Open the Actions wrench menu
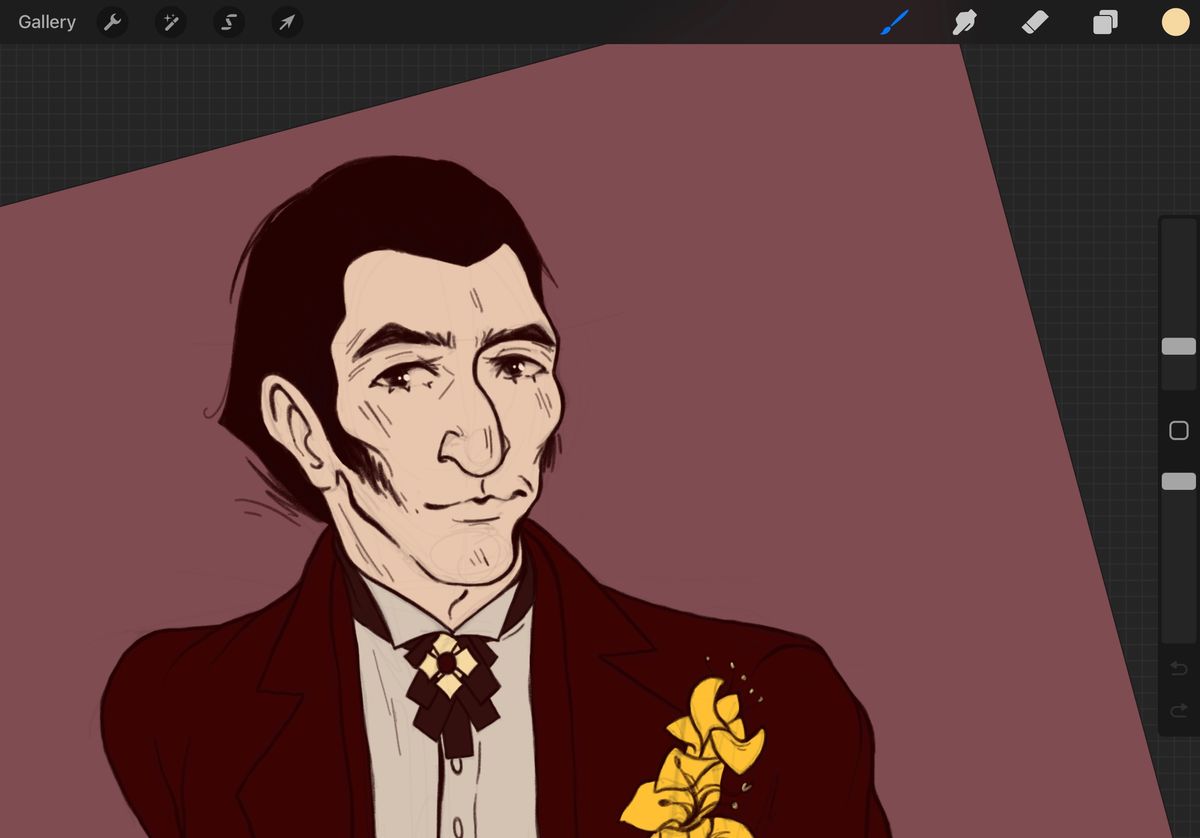The image size is (1200, 838). [113, 22]
